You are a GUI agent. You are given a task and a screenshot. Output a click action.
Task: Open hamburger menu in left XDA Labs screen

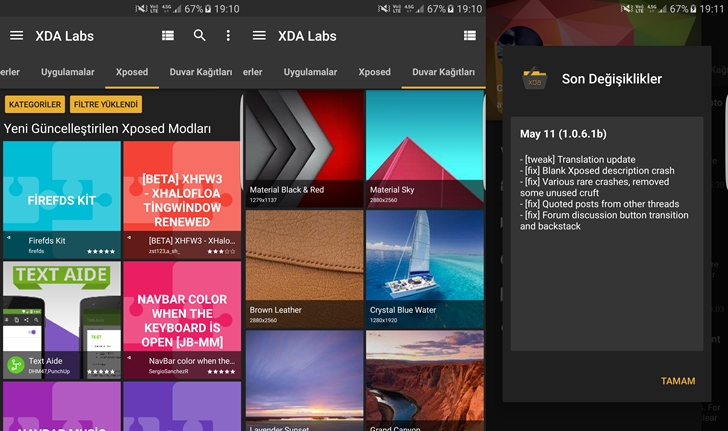tap(16, 36)
